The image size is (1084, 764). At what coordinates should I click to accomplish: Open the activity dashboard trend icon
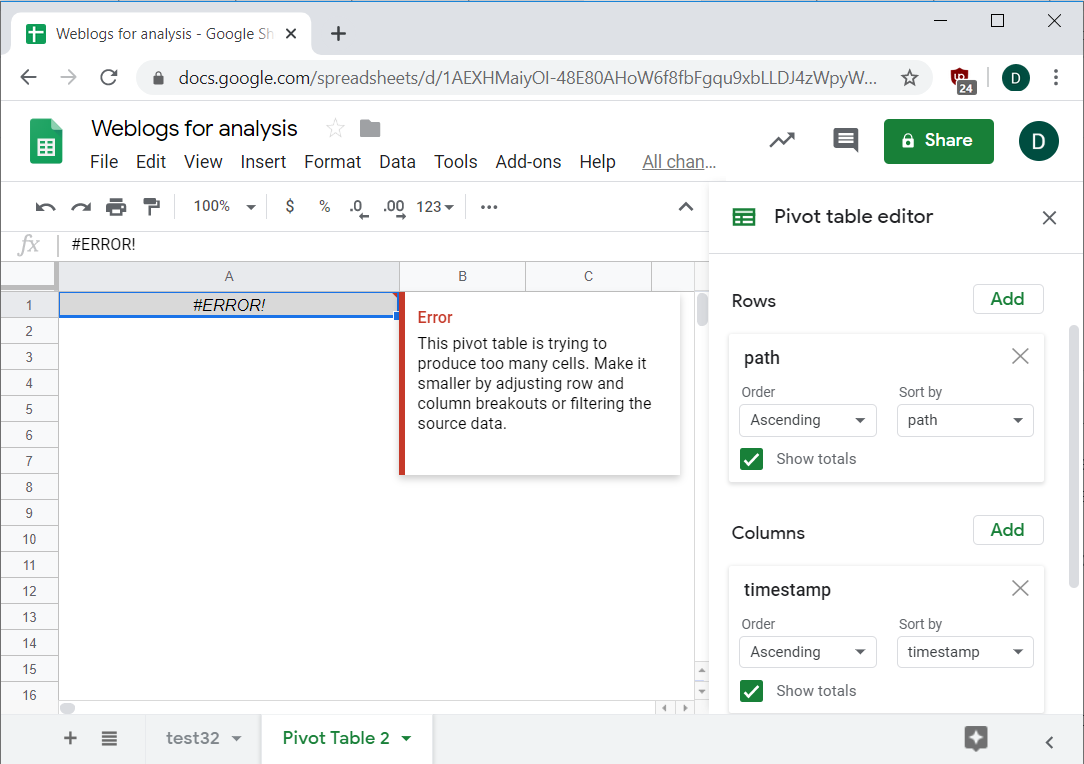click(x=782, y=141)
